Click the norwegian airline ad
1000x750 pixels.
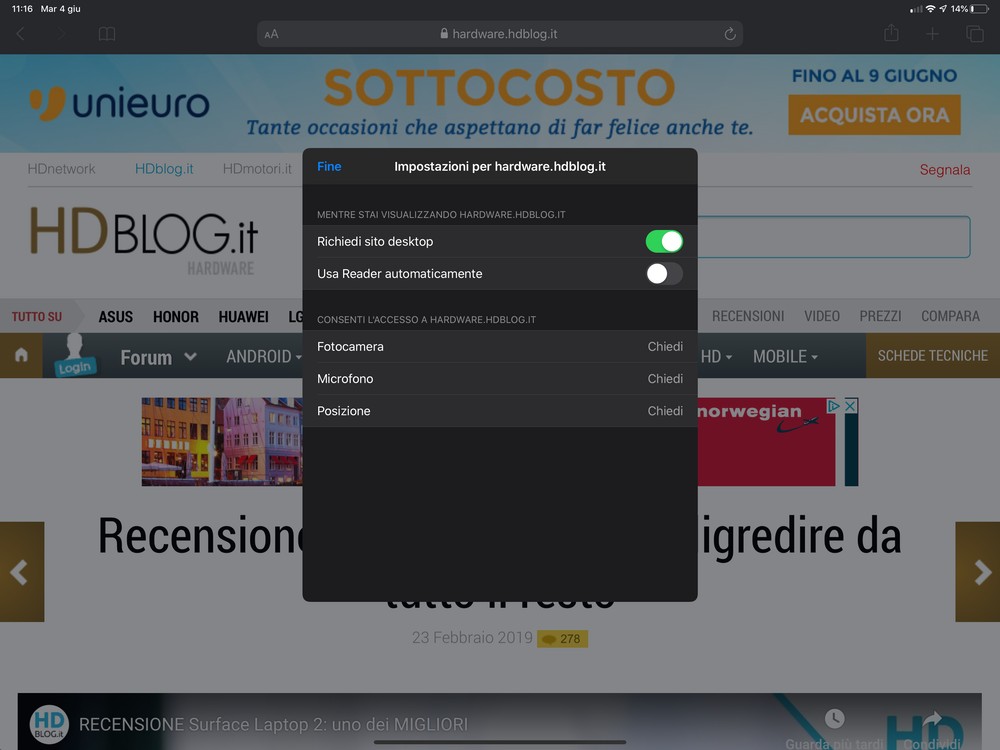pos(766,441)
